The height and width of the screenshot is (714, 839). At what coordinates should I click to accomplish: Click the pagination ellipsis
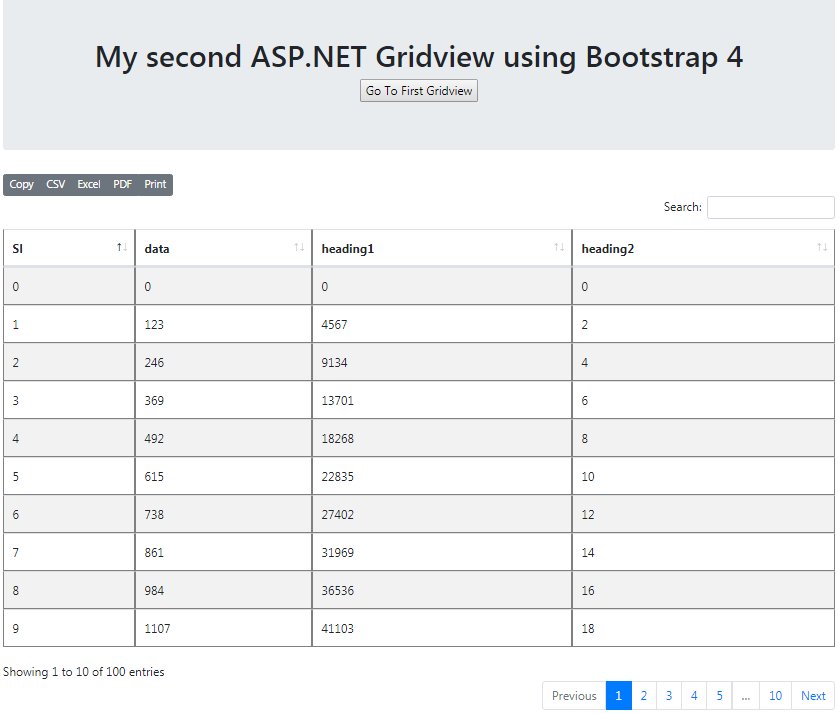coord(746,696)
